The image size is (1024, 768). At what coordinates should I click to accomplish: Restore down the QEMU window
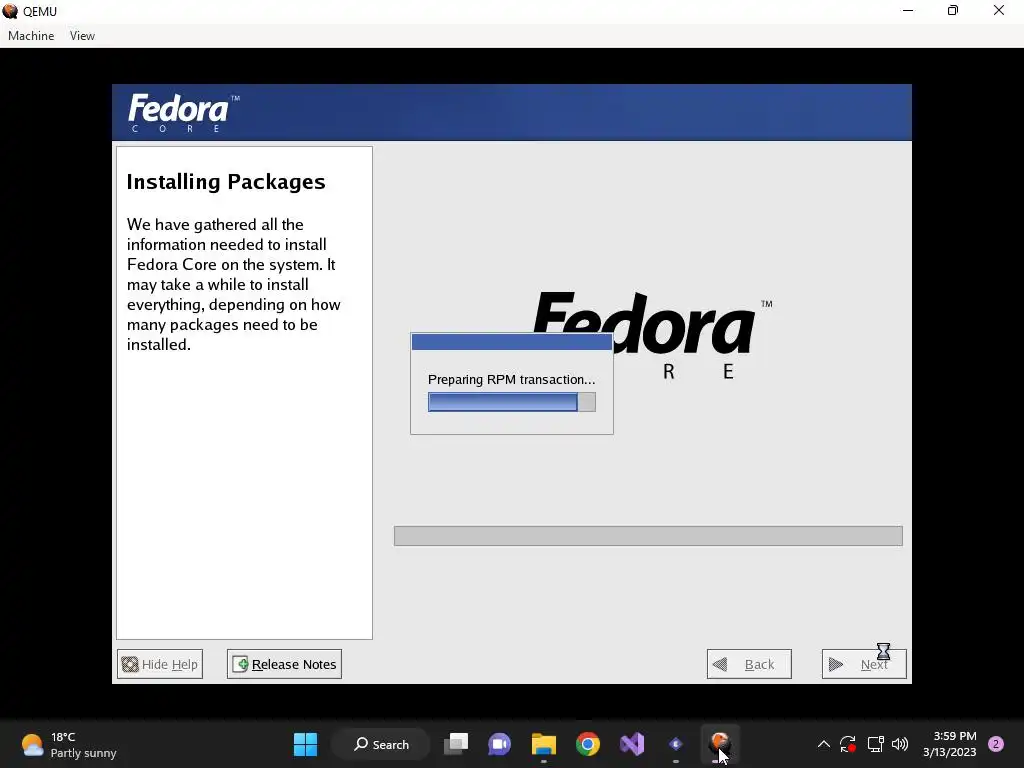tap(953, 11)
